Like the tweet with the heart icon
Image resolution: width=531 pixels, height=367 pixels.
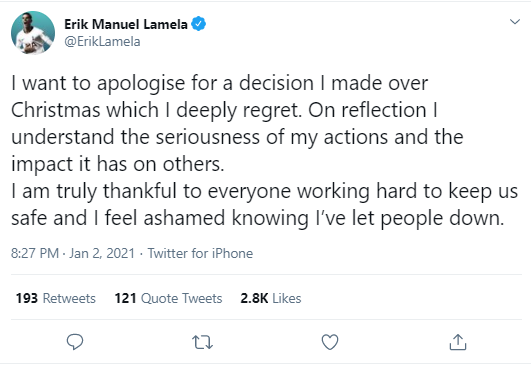330,342
